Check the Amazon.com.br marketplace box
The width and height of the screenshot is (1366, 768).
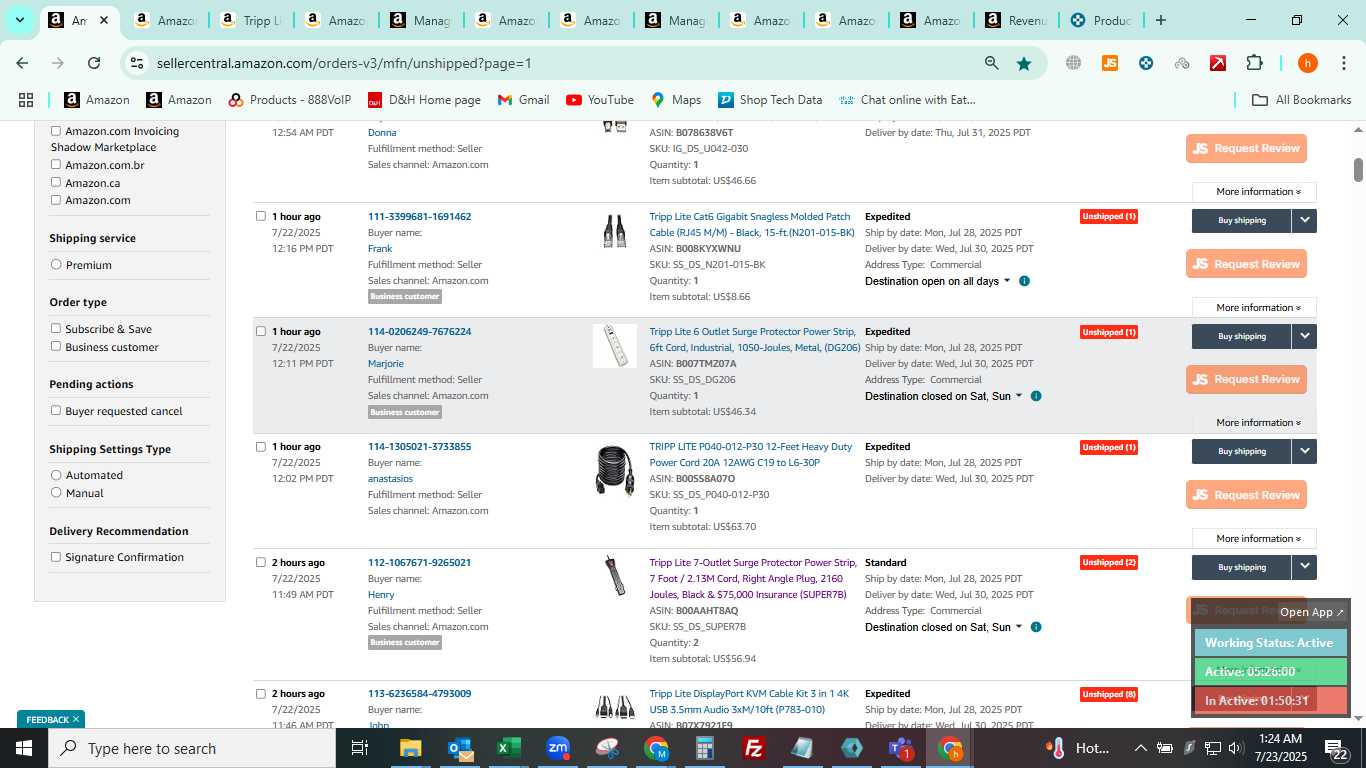pos(56,164)
